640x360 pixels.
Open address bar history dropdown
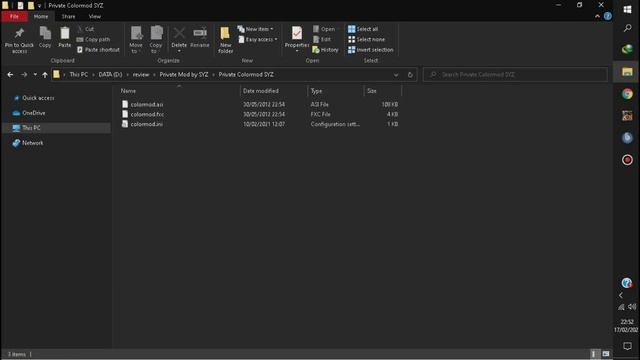pyautogui.click(x=396, y=75)
